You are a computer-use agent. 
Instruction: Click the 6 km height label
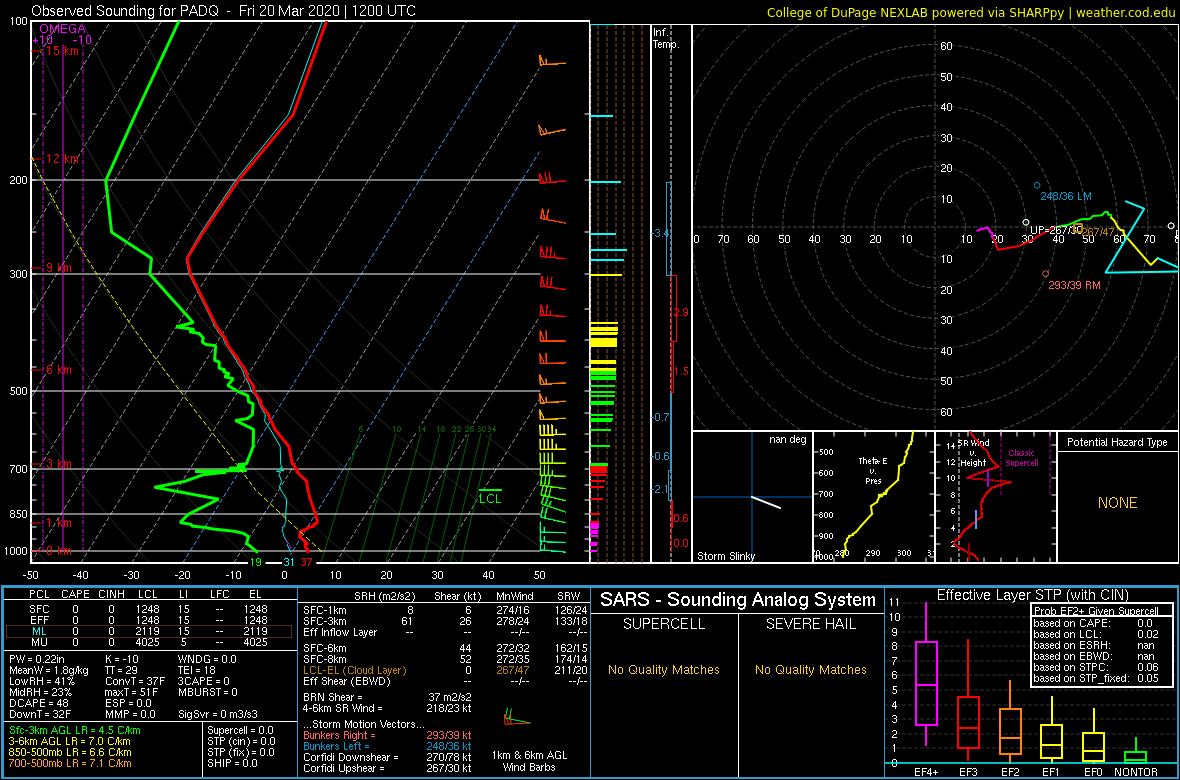58,370
